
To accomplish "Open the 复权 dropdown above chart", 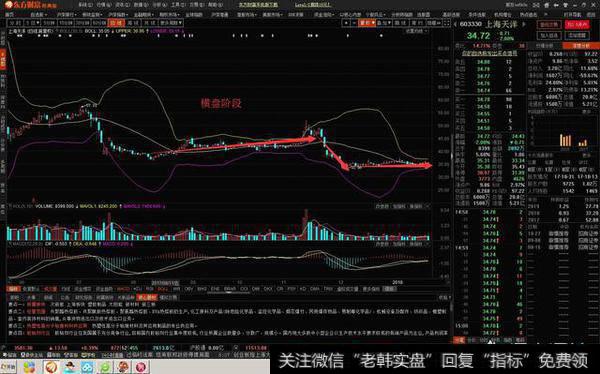I will click(367, 23).
